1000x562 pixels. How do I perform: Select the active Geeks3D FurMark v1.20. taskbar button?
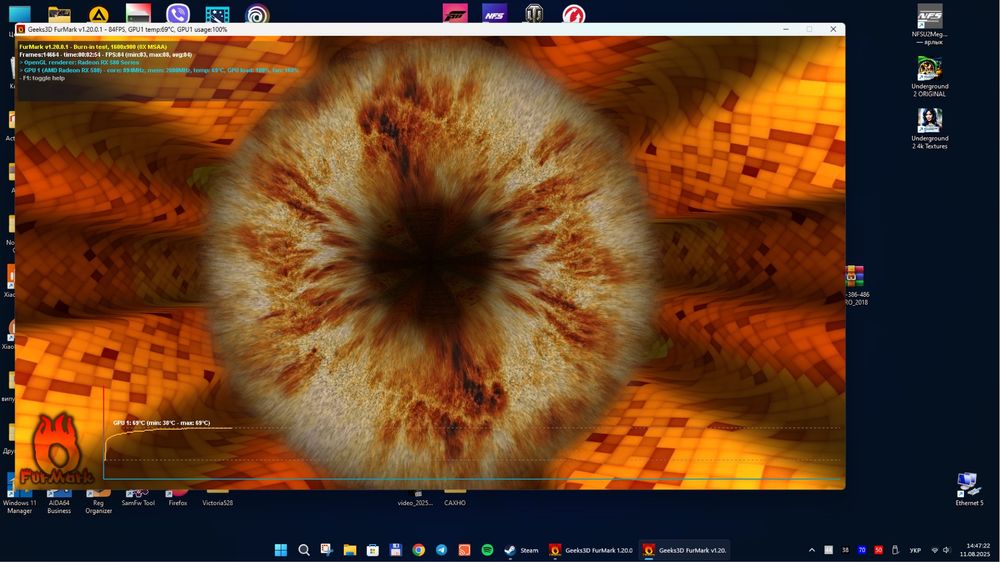[685, 550]
